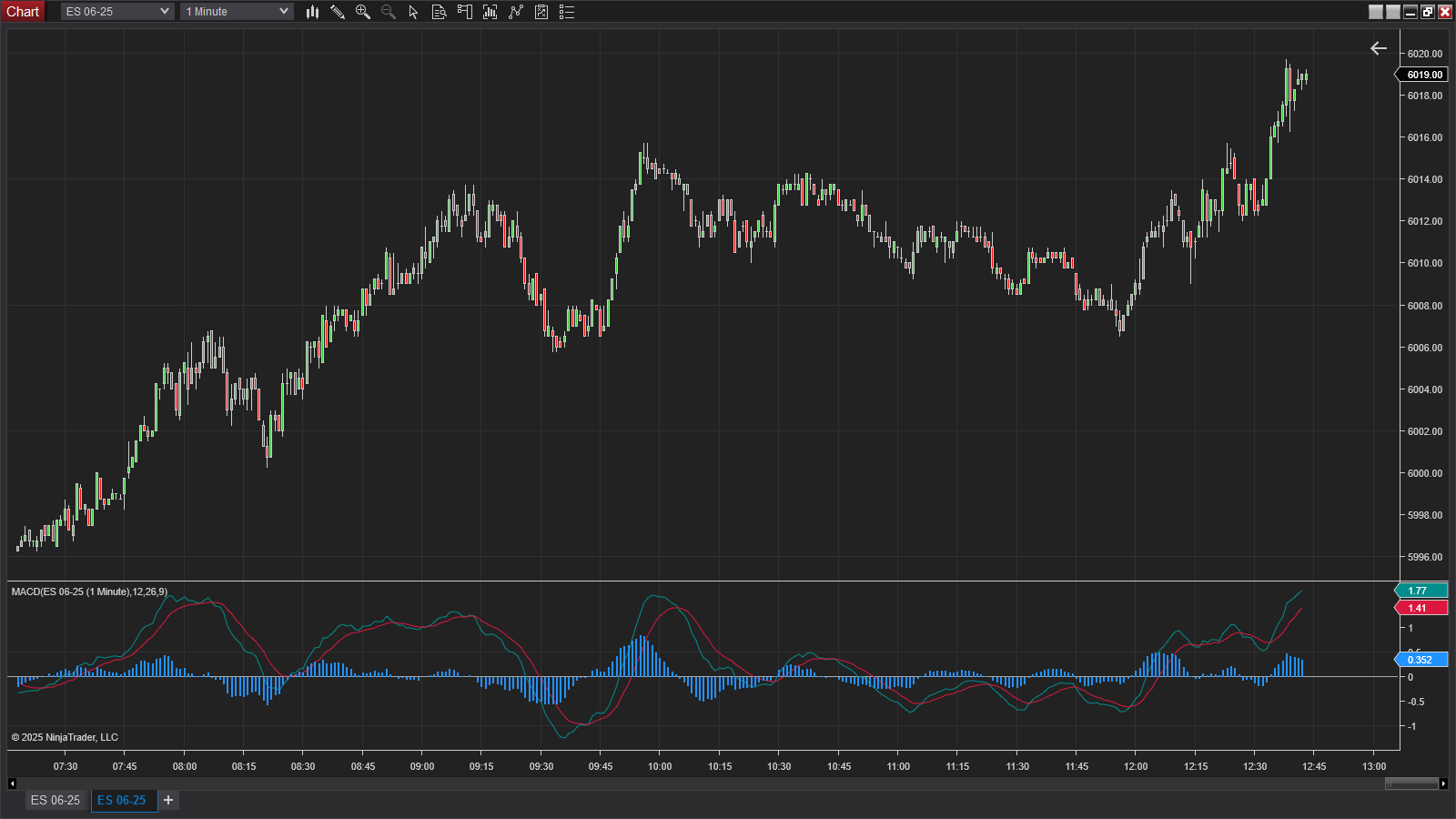The image size is (1456, 819).
Task: Open the drawing tools pencil icon
Action: coord(338,12)
